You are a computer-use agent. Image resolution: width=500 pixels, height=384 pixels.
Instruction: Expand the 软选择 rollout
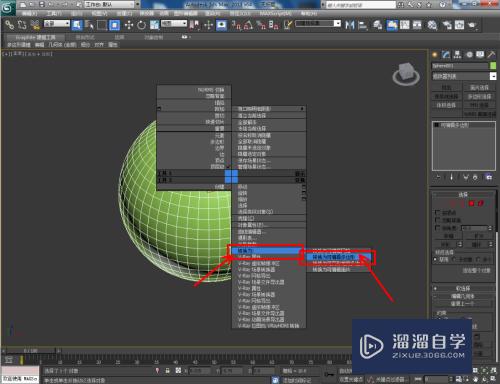coord(464,288)
